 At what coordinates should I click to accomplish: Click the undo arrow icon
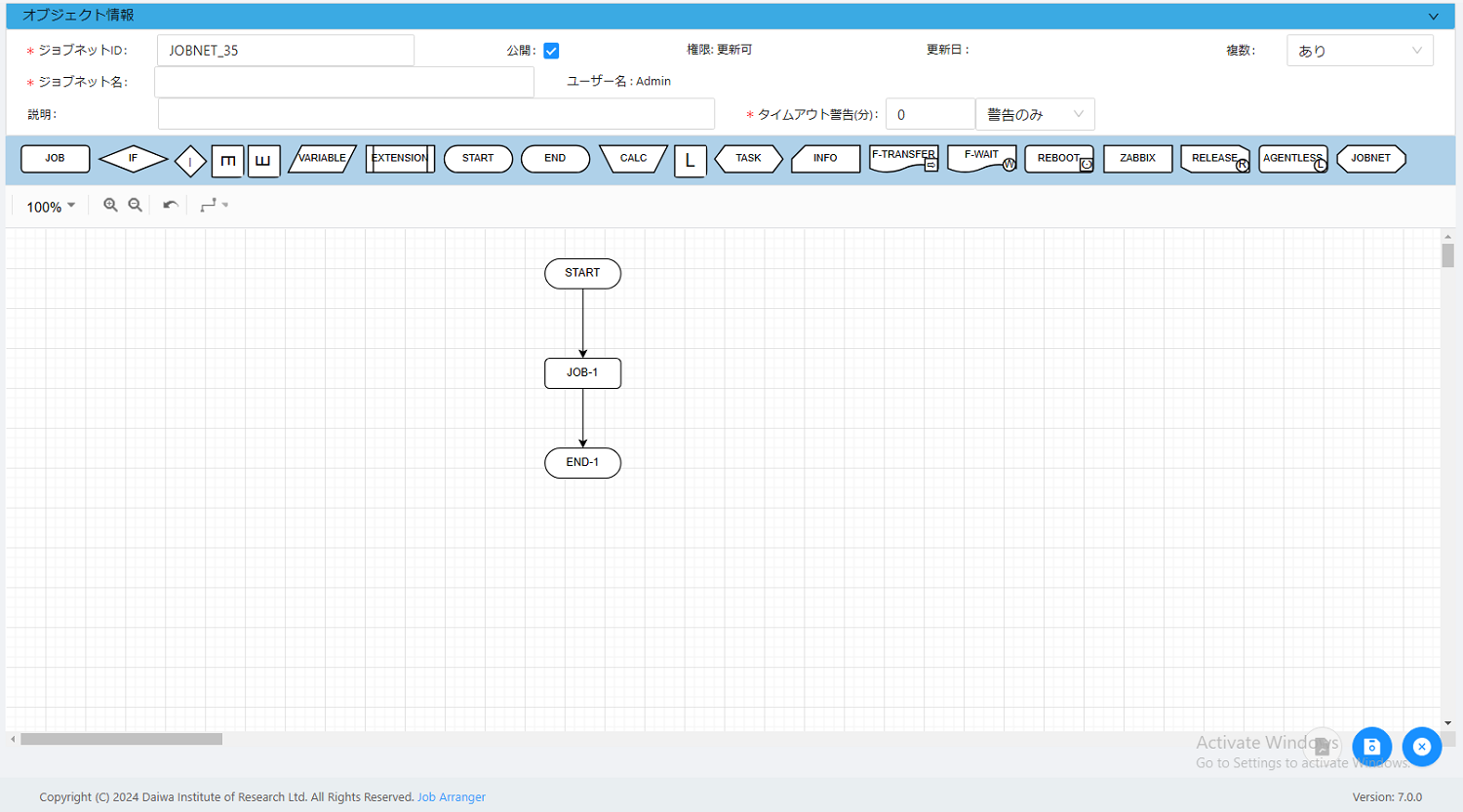169,205
